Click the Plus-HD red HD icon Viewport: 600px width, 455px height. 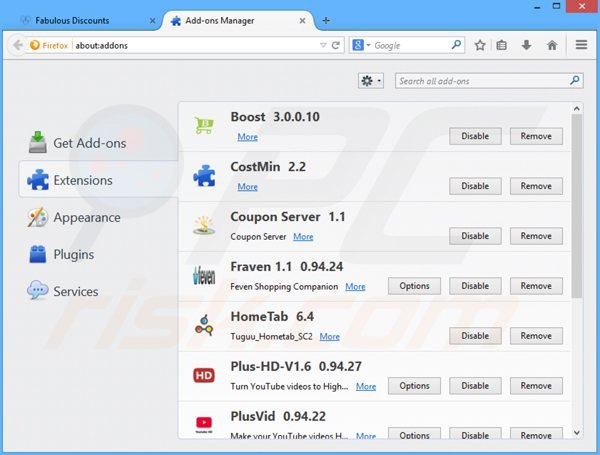(204, 375)
